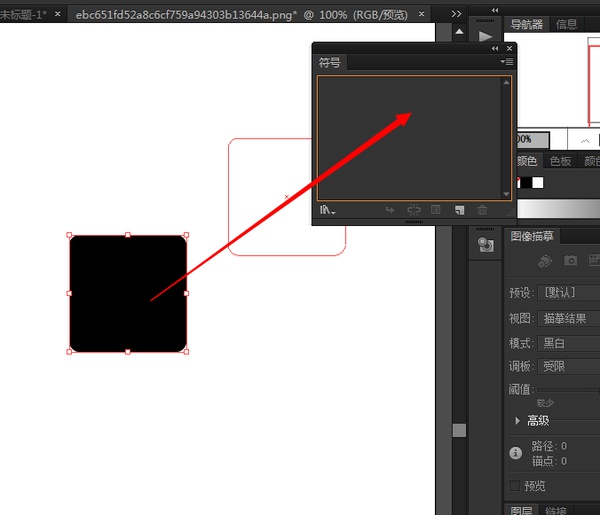This screenshot has height=515, width=600.
Task: Switch to the 信息 tab
Action: coord(567,24)
